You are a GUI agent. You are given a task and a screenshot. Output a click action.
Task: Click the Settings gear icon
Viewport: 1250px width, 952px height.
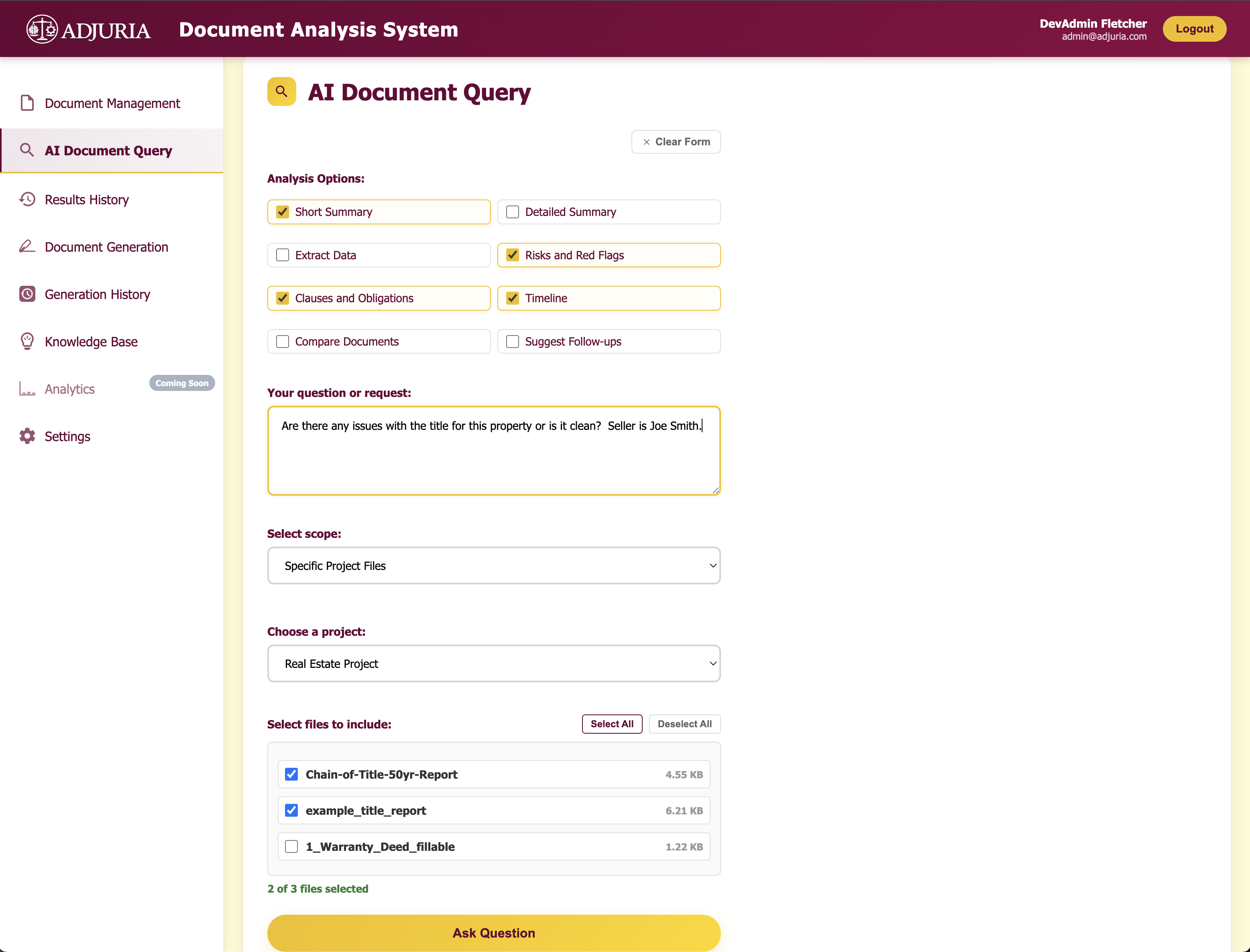coord(27,436)
